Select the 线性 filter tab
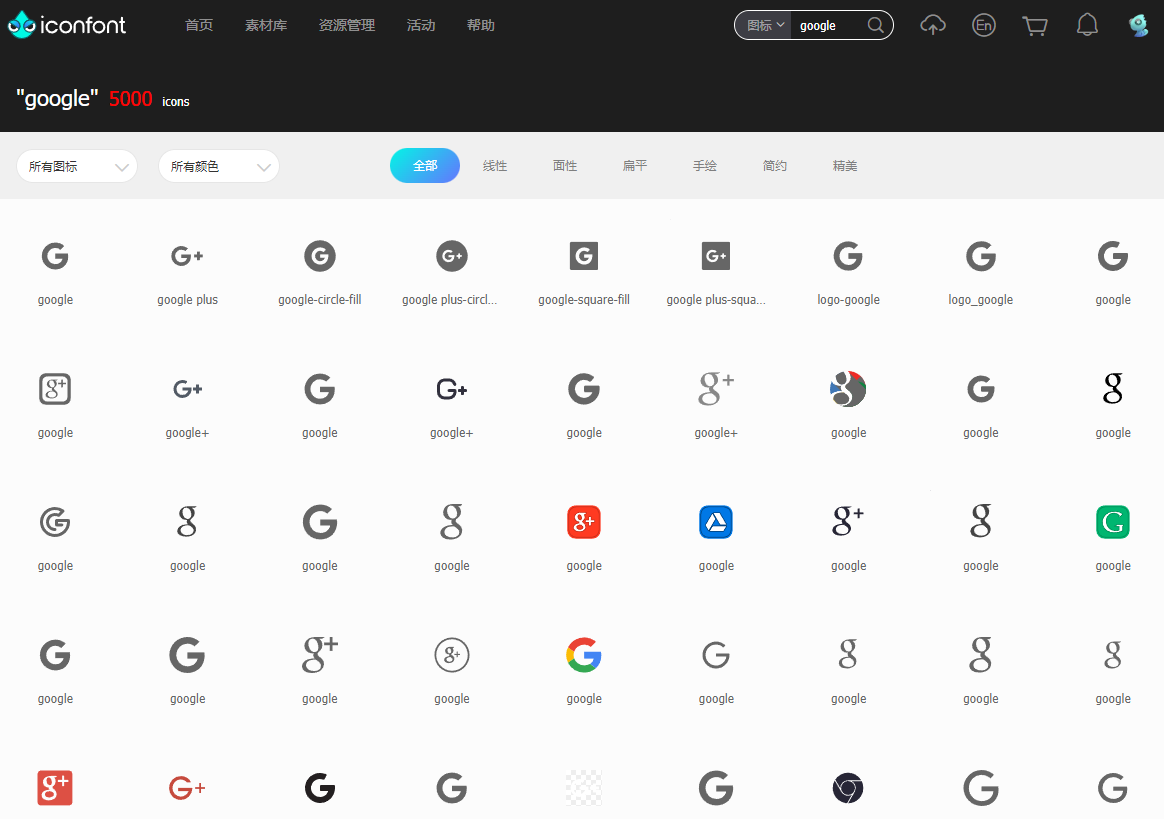 click(494, 166)
